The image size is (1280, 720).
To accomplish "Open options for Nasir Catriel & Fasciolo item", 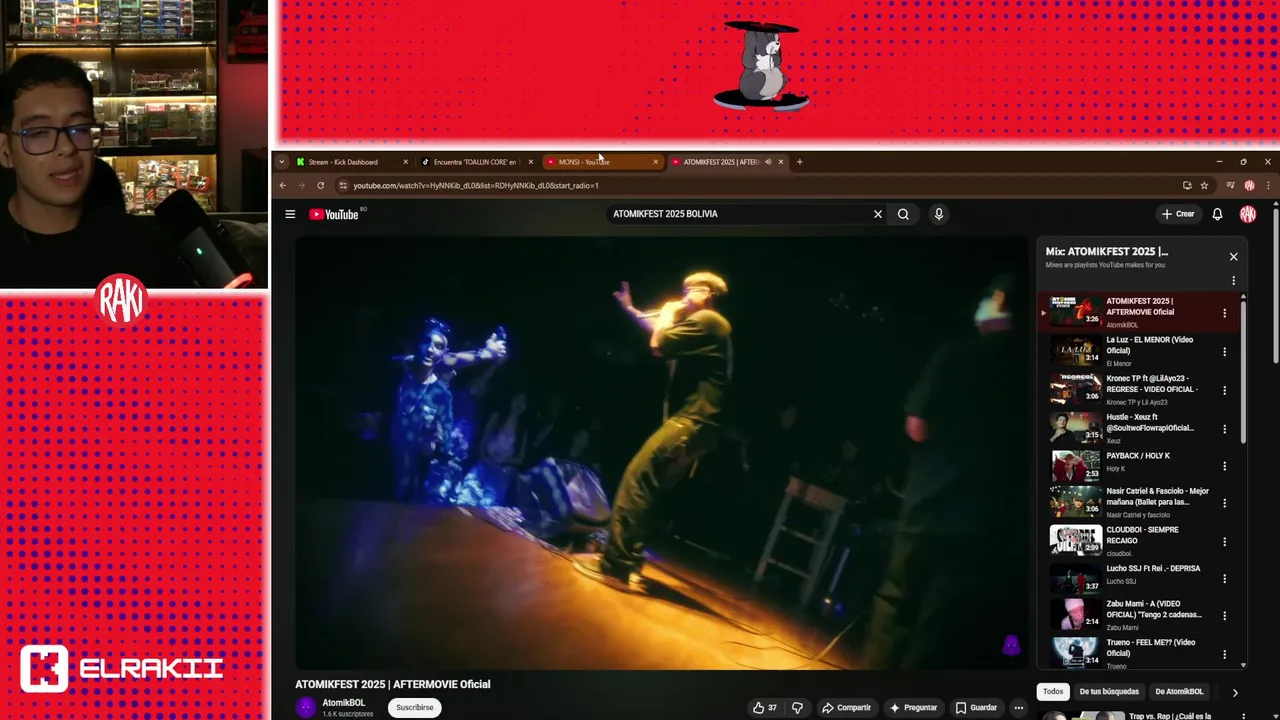I will point(1224,503).
